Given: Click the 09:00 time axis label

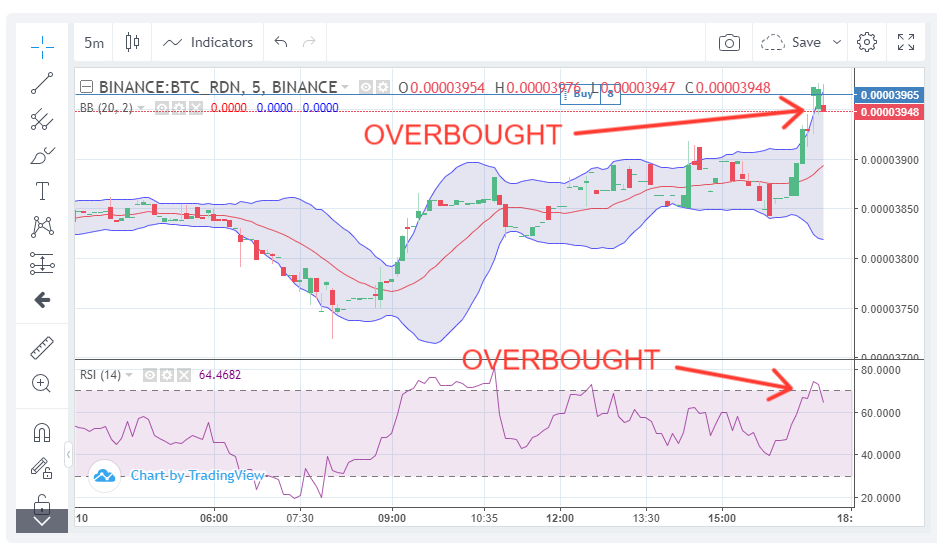Looking at the screenshot, I should click(392, 518).
